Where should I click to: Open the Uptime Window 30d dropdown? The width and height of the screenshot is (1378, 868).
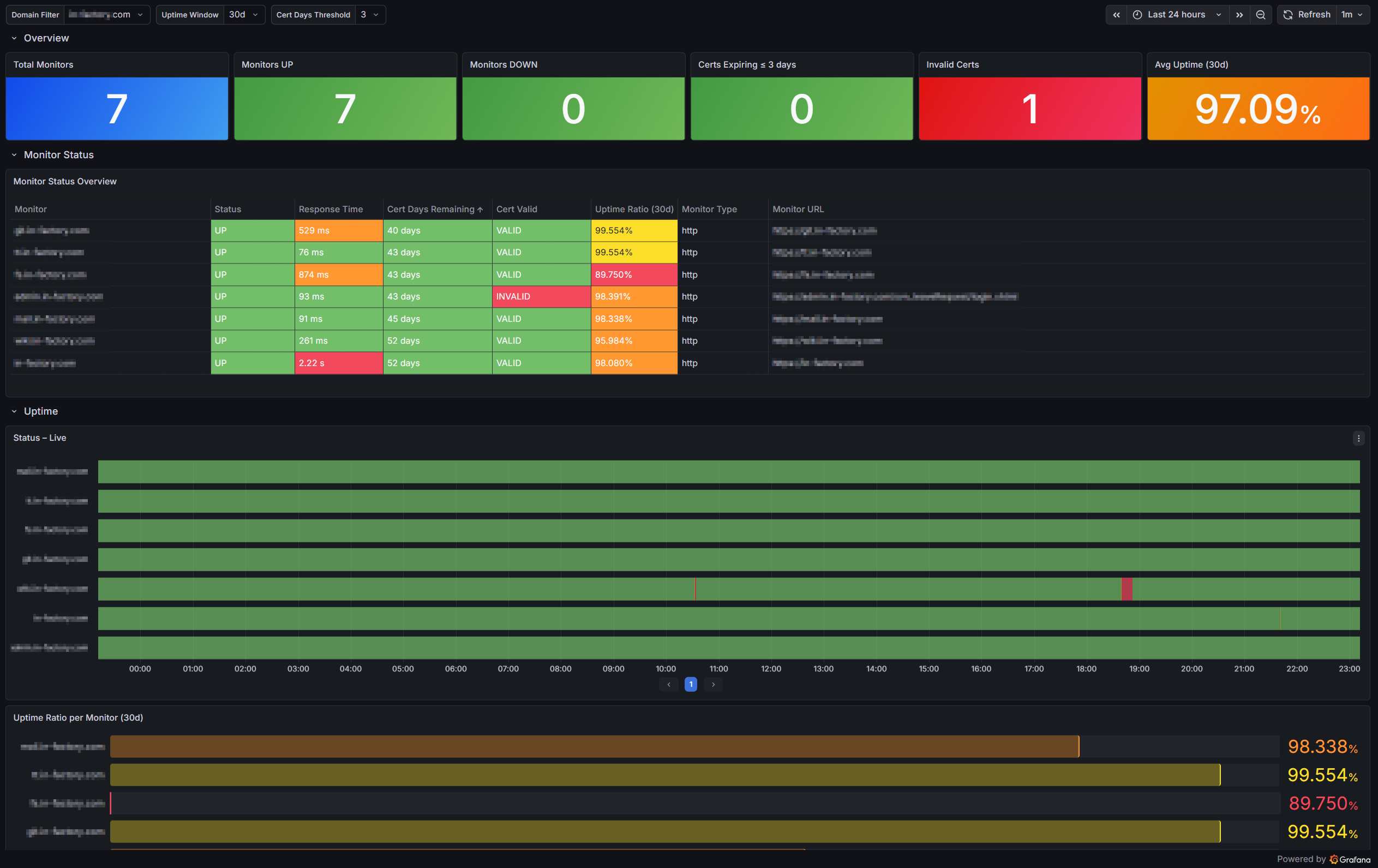[x=244, y=15]
